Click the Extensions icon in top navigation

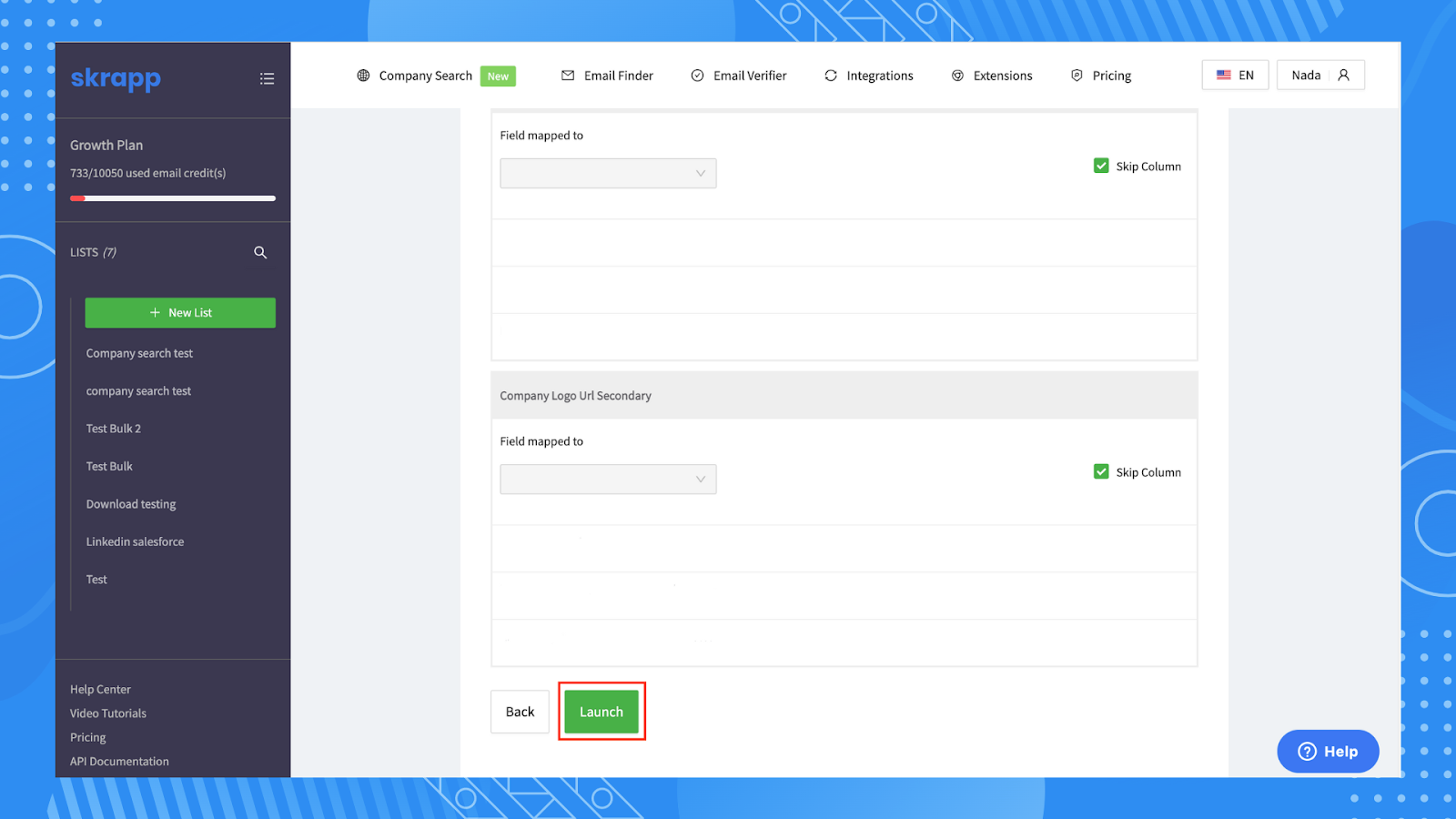(x=957, y=76)
